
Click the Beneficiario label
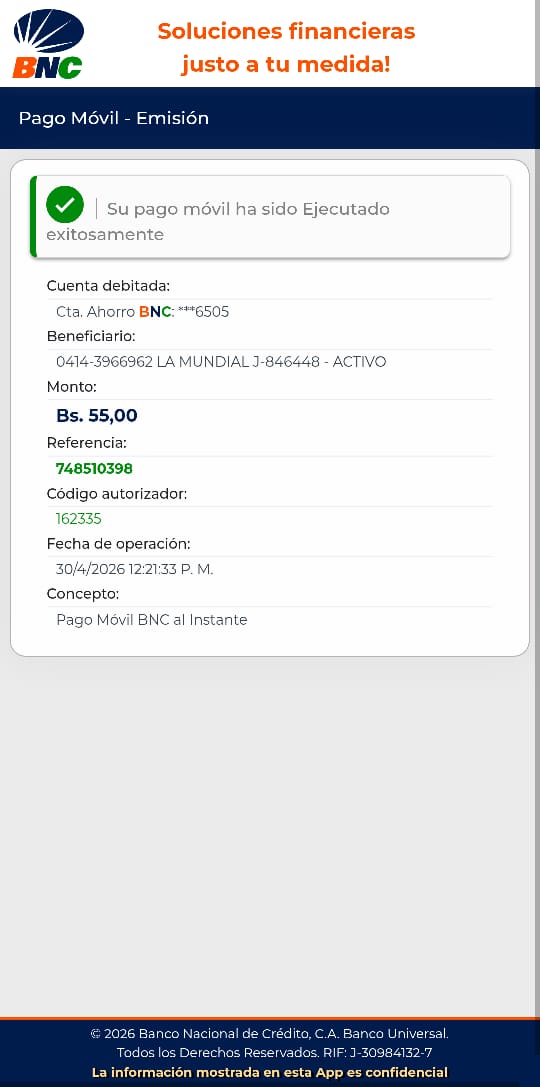click(x=91, y=336)
